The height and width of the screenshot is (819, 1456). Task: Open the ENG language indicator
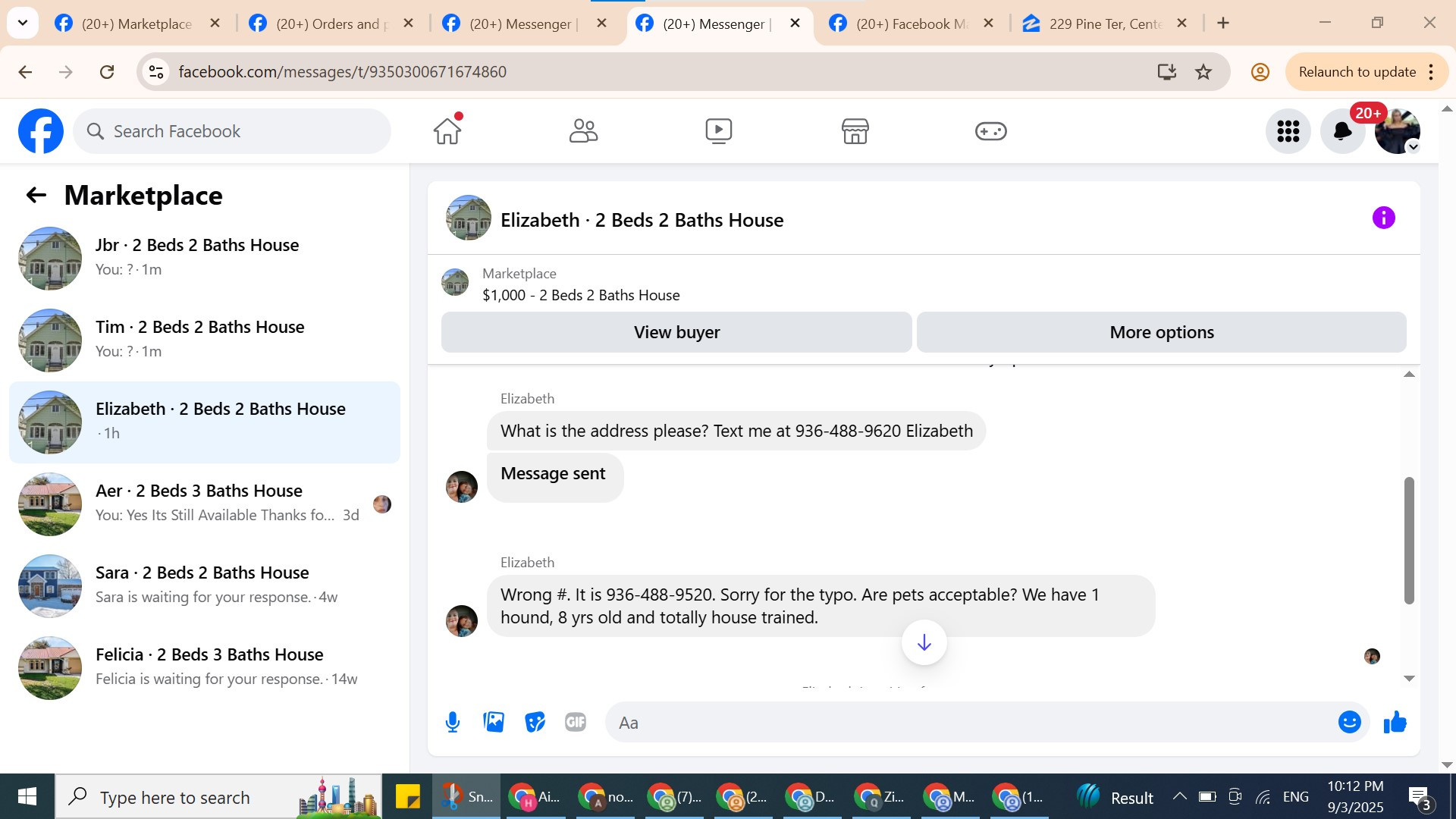pos(1295,797)
